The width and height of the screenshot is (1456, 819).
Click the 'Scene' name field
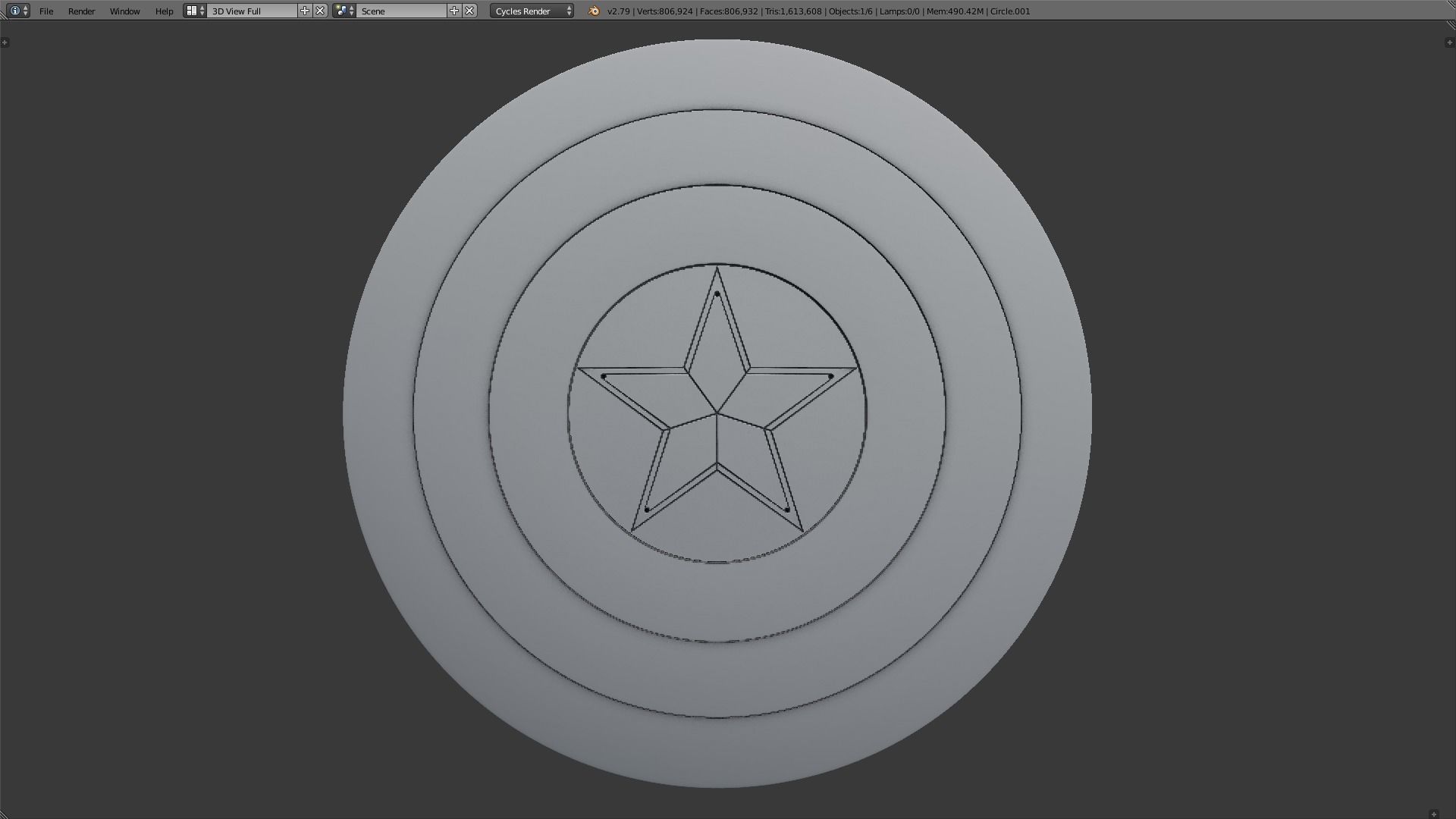(402, 11)
